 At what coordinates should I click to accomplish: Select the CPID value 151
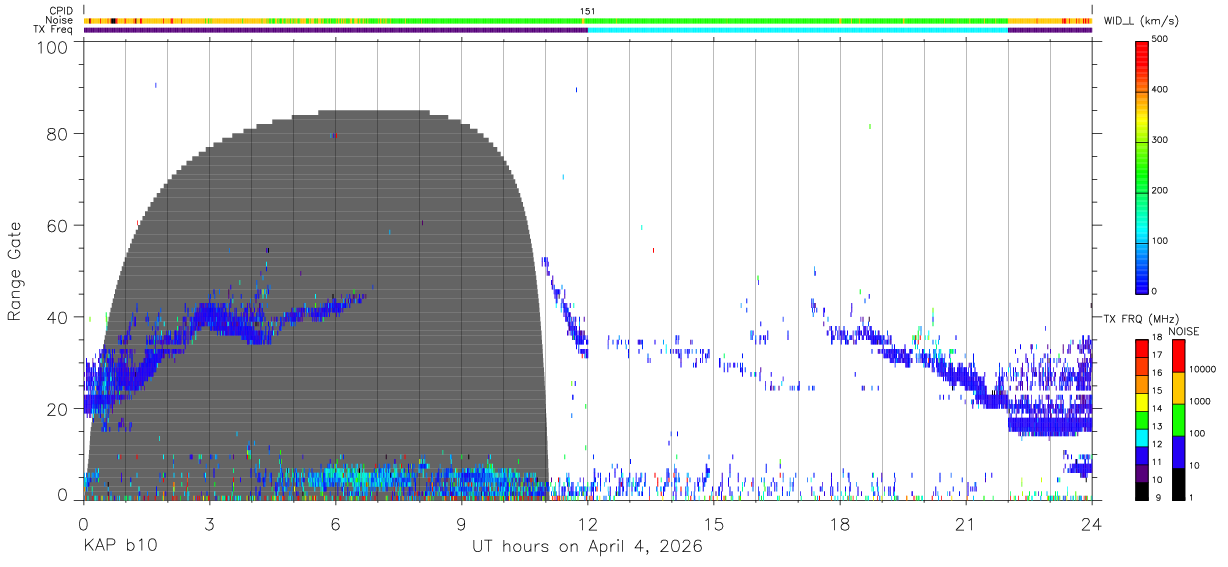pyautogui.click(x=587, y=11)
